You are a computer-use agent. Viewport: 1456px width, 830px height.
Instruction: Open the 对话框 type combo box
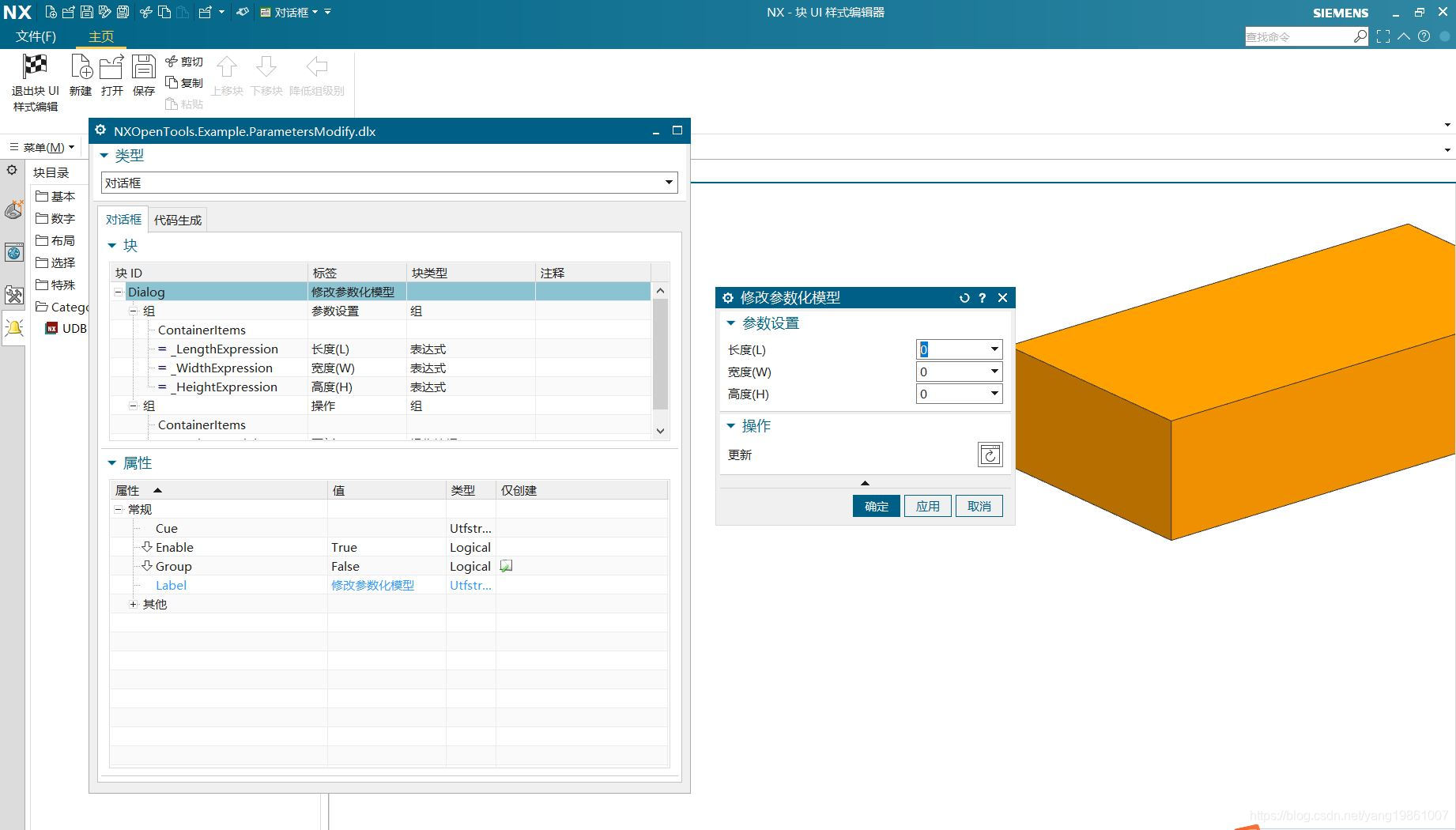pyautogui.click(x=389, y=183)
